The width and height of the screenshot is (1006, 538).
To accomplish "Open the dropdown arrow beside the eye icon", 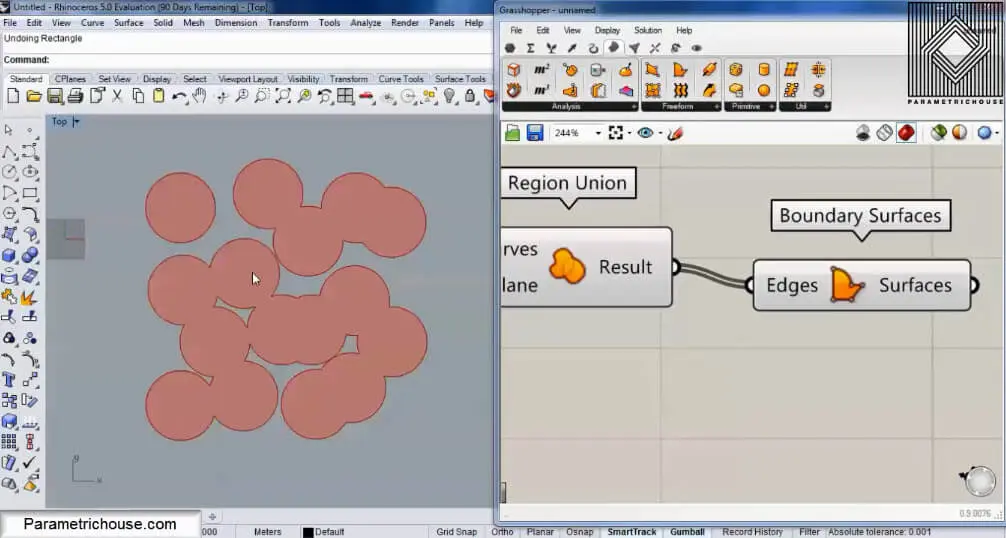I will point(660,133).
